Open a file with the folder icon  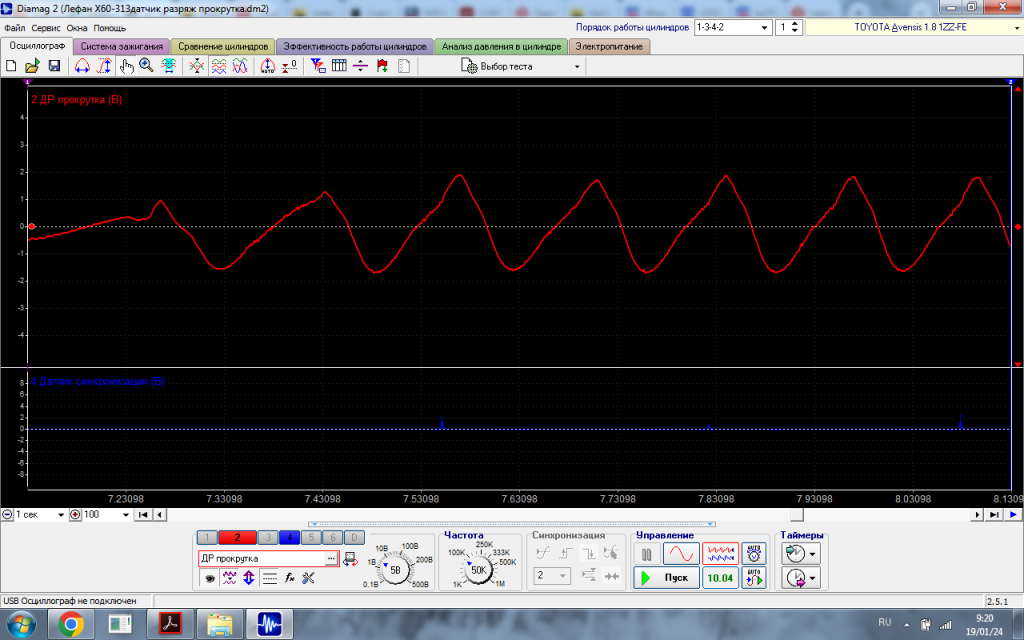[33, 66]
